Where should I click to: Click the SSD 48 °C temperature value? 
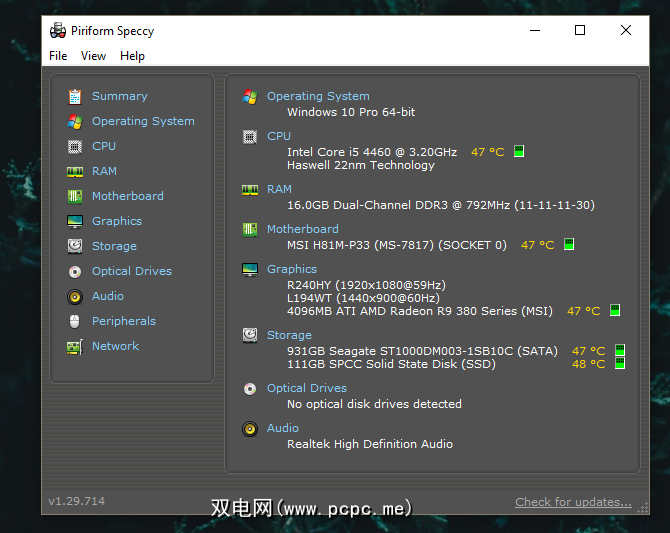588,364
